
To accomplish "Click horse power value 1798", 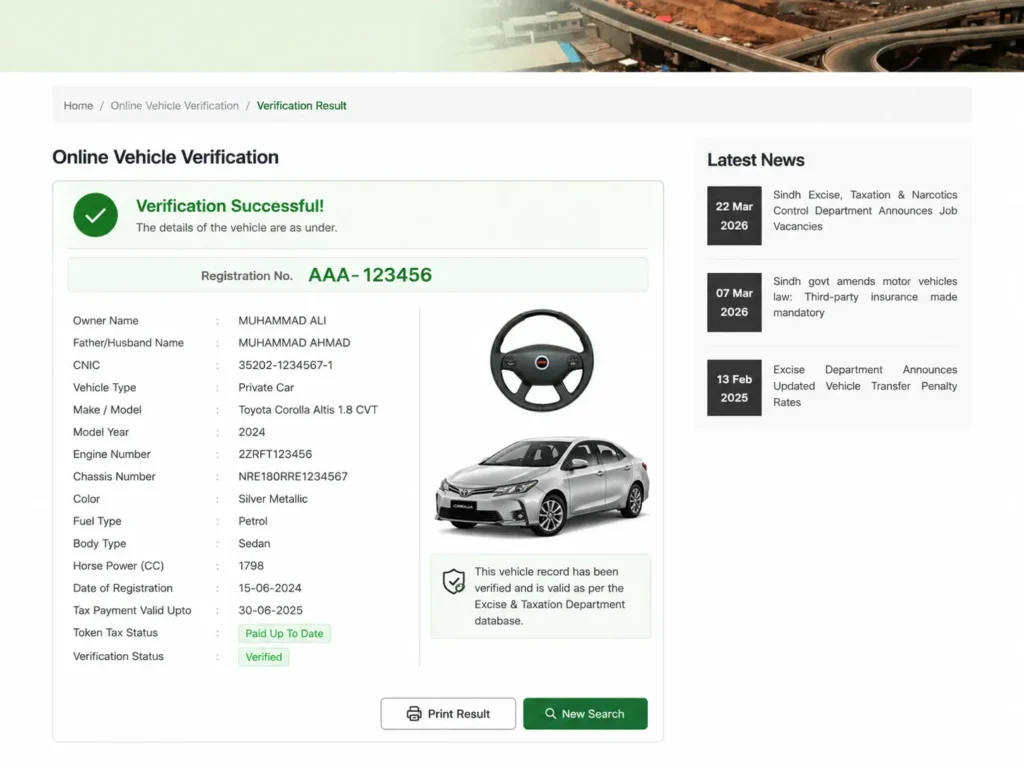I will click(x=251, y=566).
